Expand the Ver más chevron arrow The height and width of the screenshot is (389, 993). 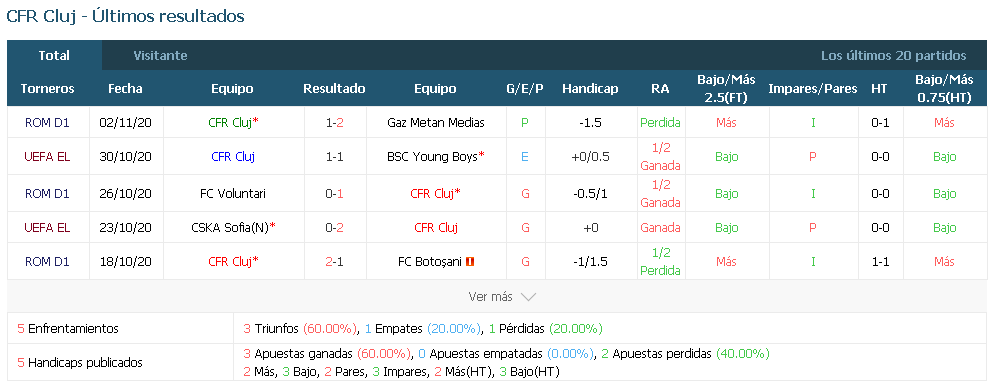[x=528, y=297]
